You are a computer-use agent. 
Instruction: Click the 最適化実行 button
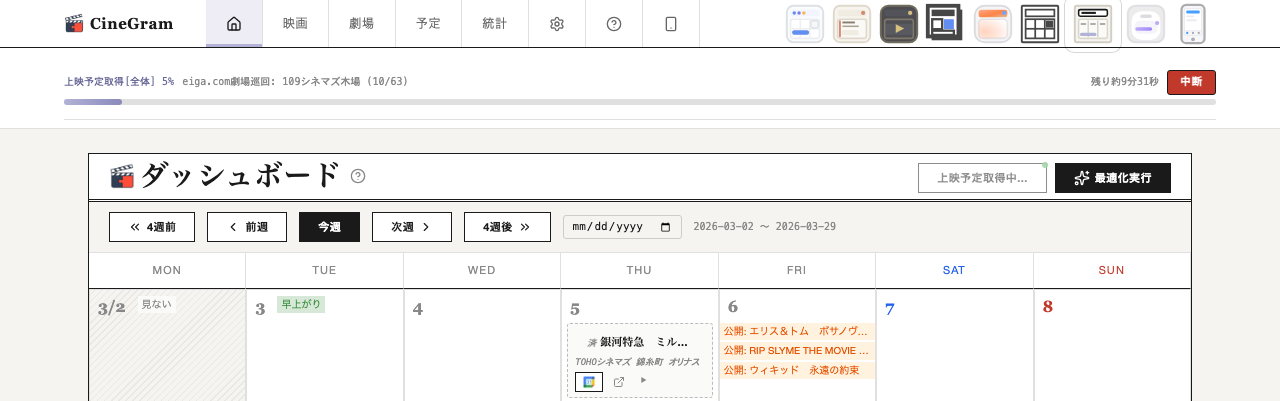(x=1113, y=178)
